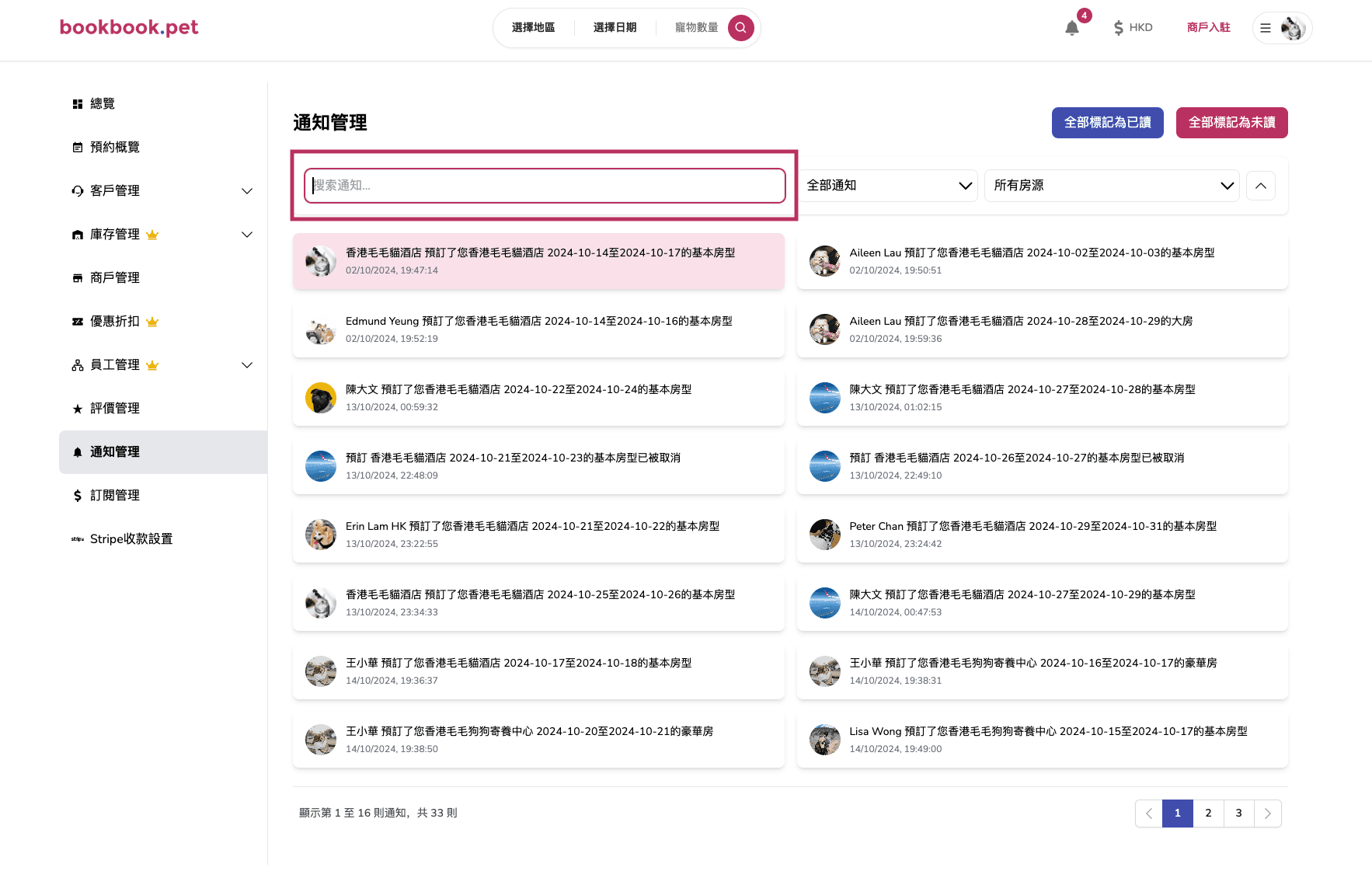Click 全部標記為未讀 button
The width and height of the screenshot is (1372, 878).
click(1232, 123)
